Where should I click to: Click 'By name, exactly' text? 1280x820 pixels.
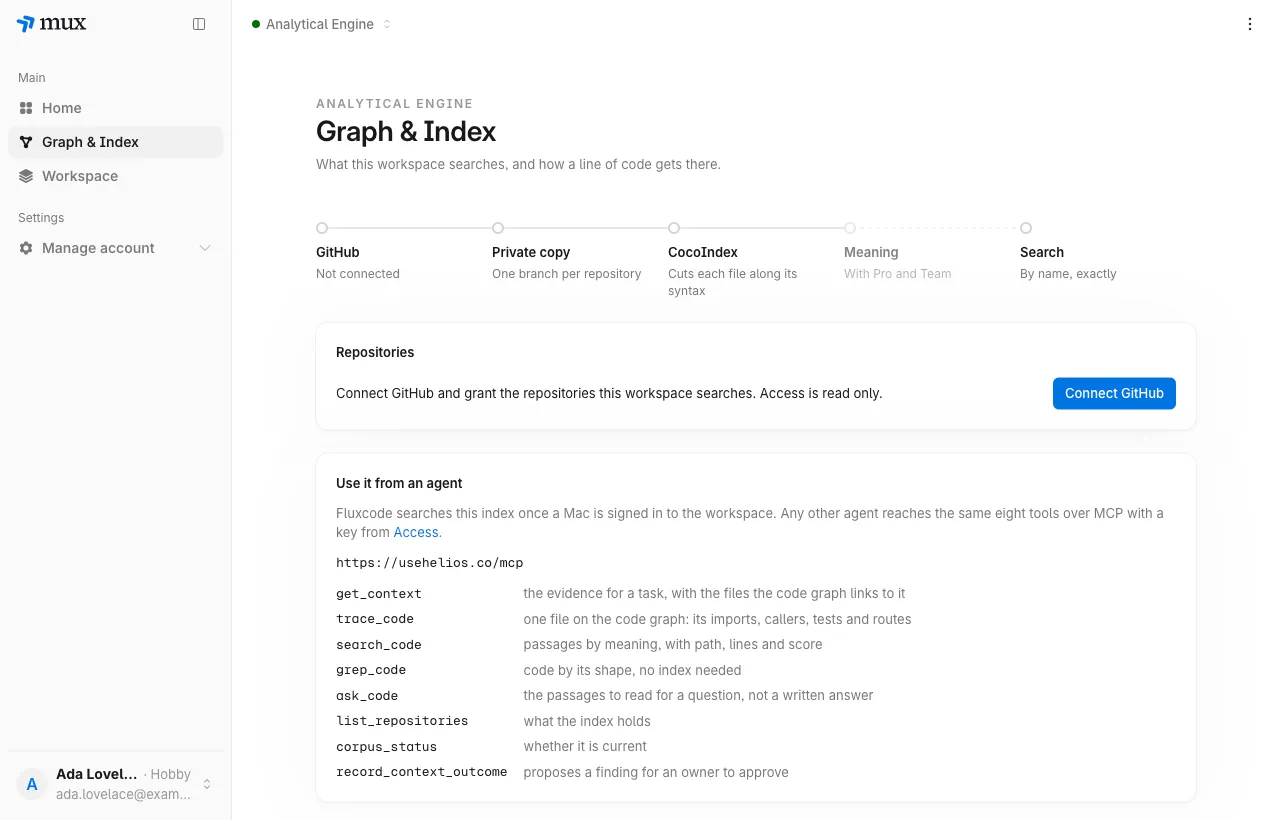point(1068,274)
